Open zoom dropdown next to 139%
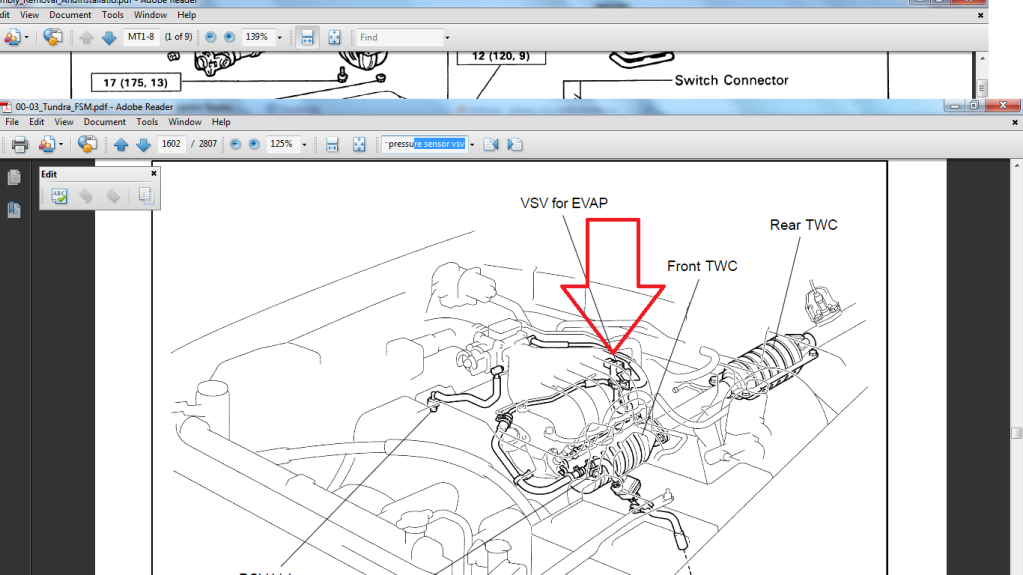This screenshot has width=1023, height=575. tap(279, 38)
